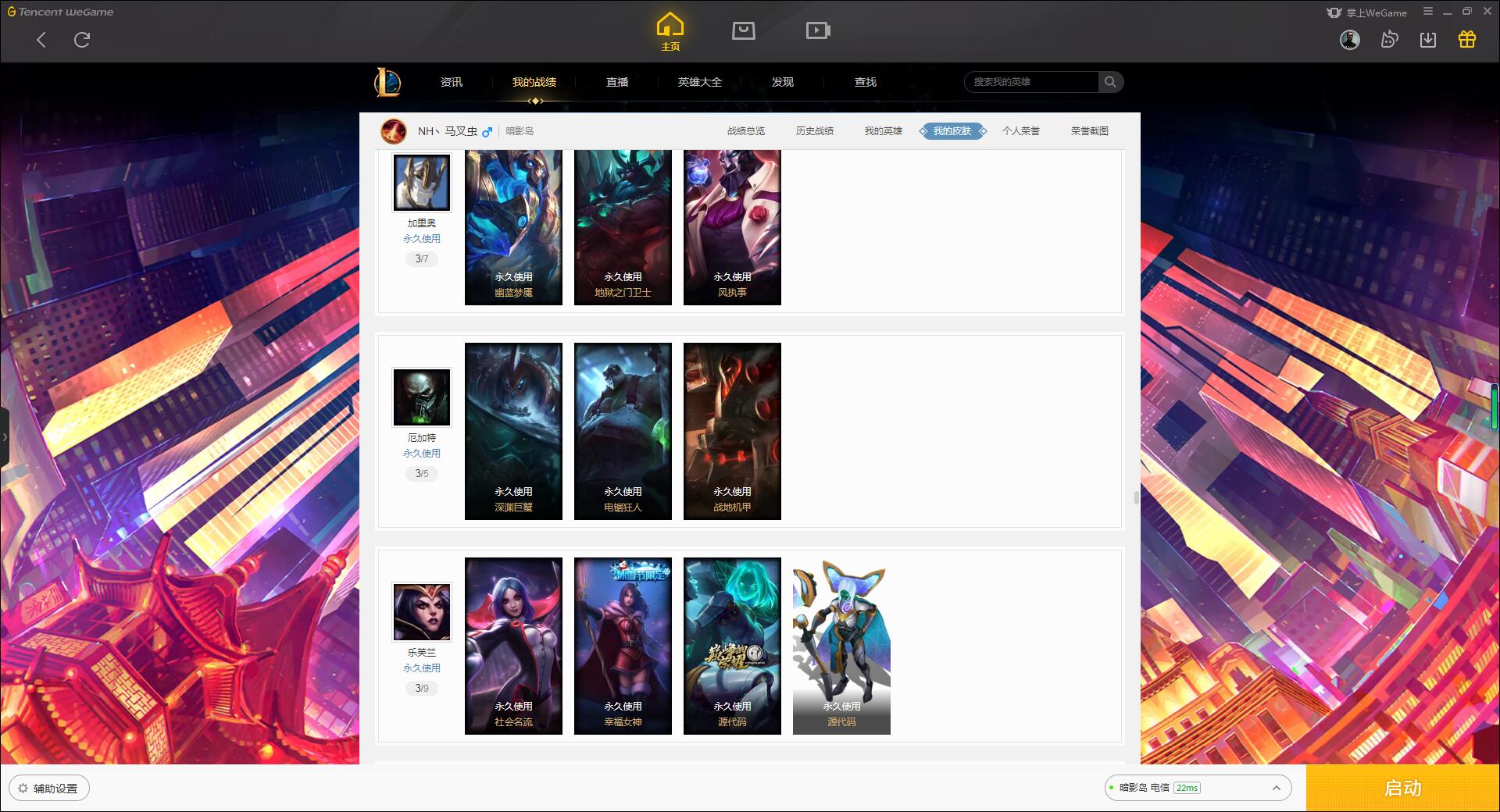Click the 3/5 skin count for 厄加特
Screen dimensions: 1500x812
[422, 474]
